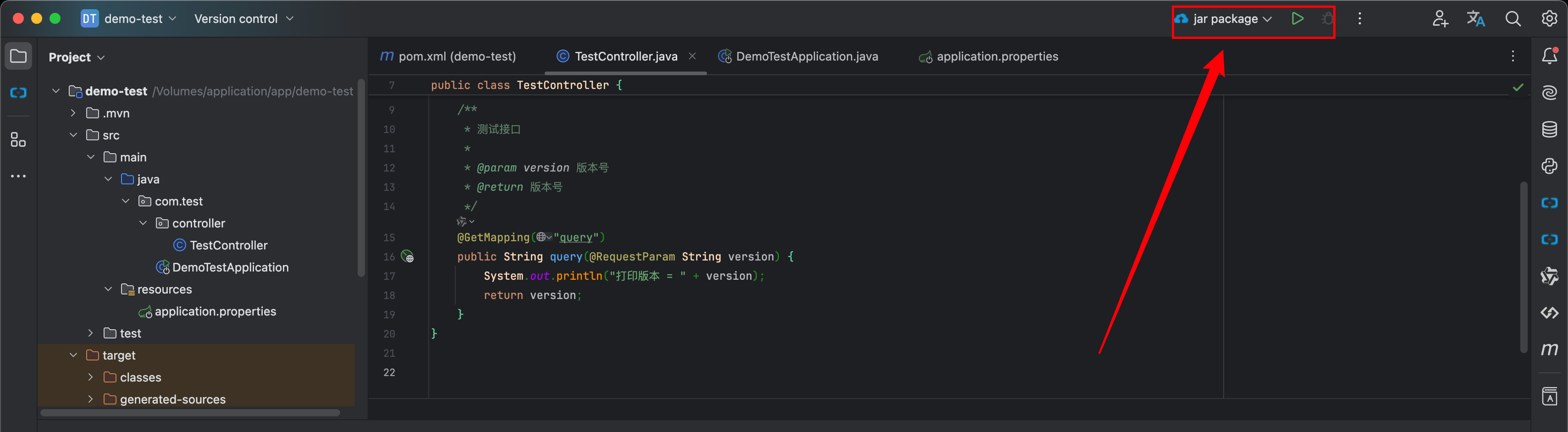Click the TestController class name in code
The image size is (1568, 432).
[563, 85]
